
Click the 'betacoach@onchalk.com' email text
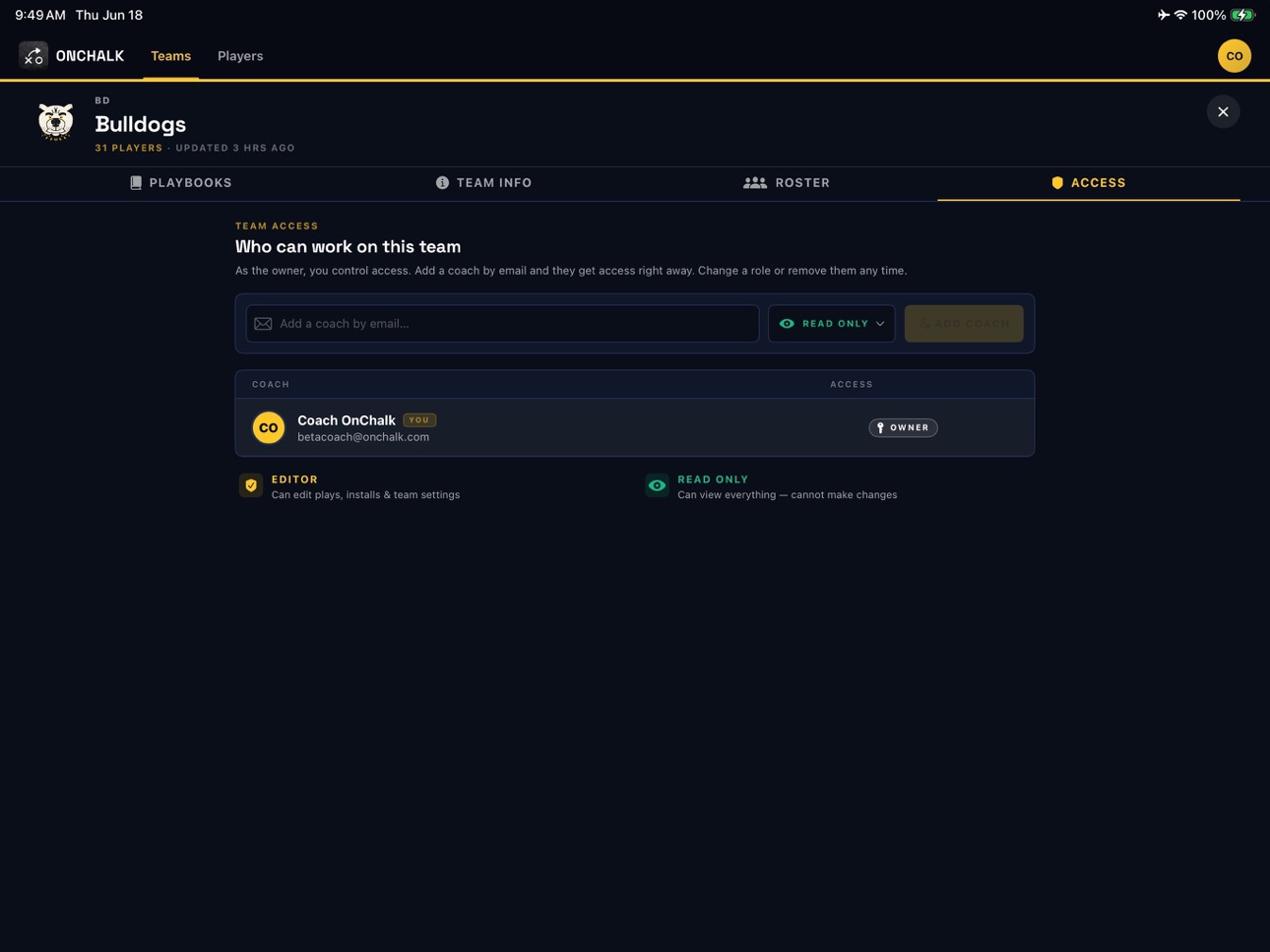(x=363, y=437)
